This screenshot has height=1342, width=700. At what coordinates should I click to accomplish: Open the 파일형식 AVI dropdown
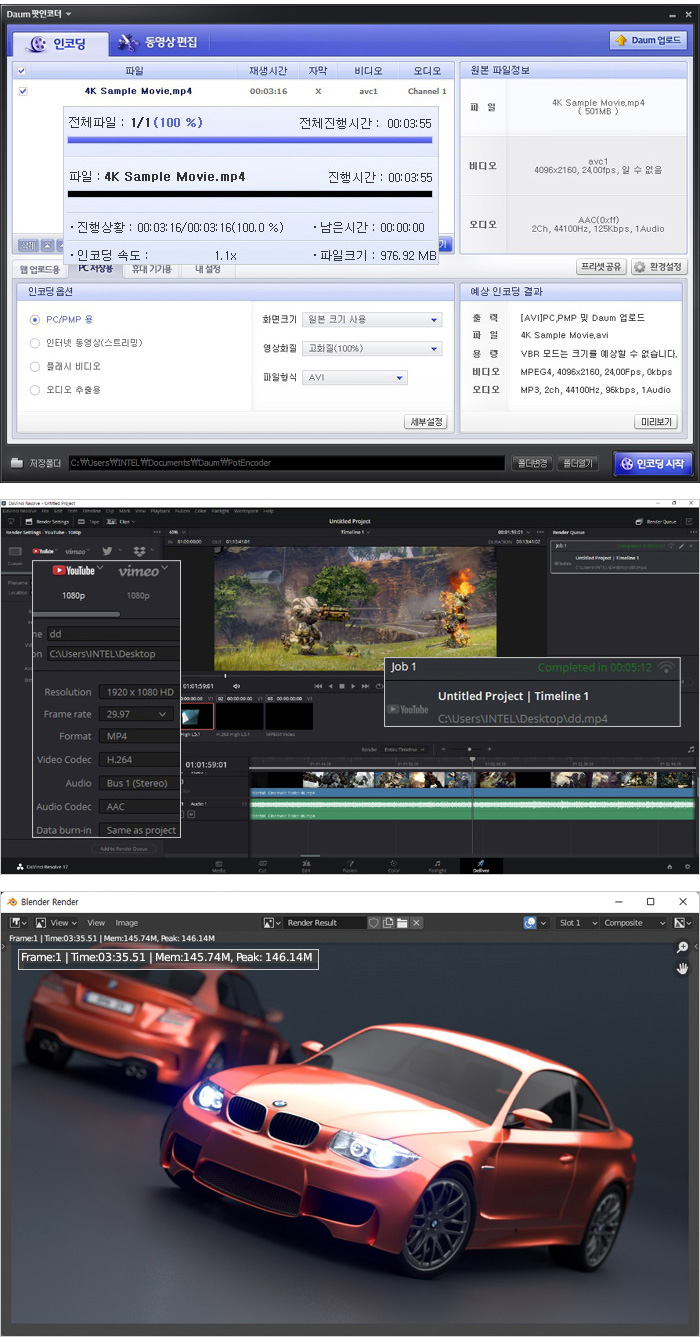[x=354, y=378]
